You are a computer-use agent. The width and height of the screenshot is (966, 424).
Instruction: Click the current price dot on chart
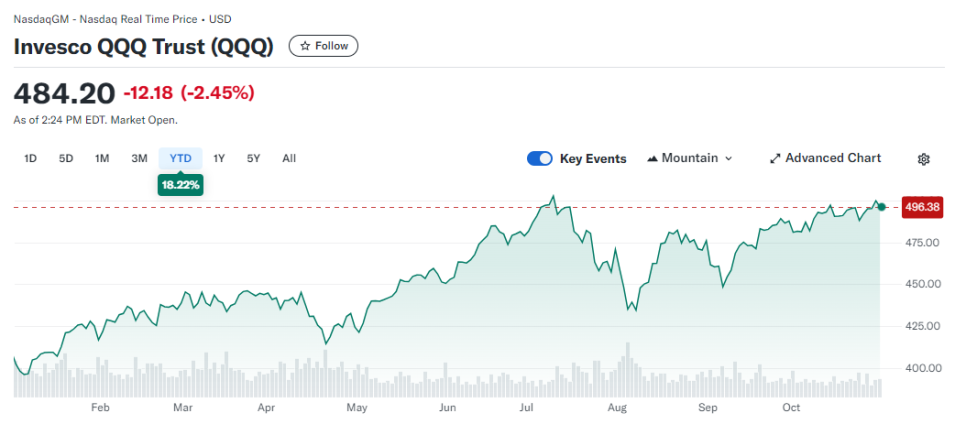882,207
